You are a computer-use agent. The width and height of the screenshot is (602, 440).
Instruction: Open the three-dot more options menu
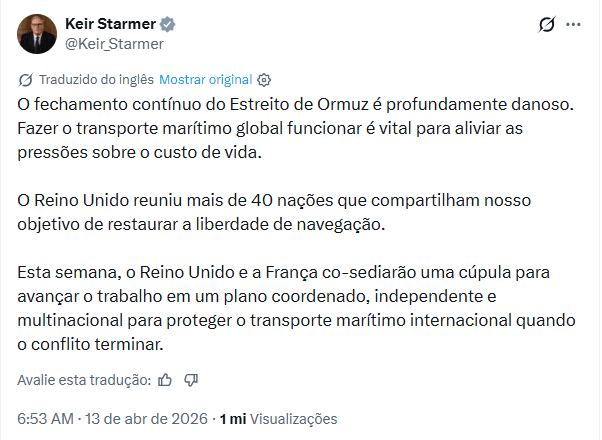tap(573, 24)
